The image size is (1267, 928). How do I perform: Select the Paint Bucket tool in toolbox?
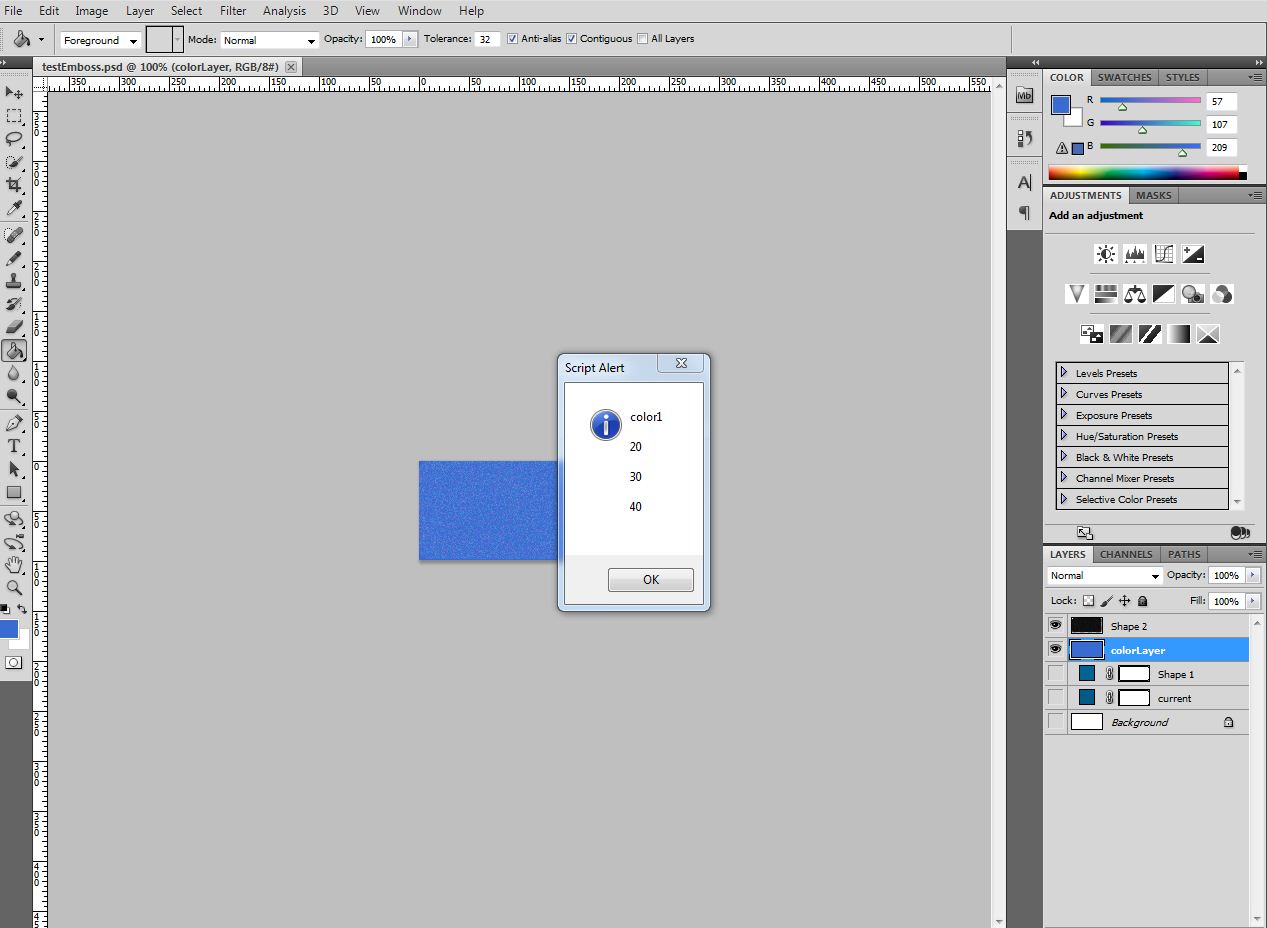[x=14, y=350]
